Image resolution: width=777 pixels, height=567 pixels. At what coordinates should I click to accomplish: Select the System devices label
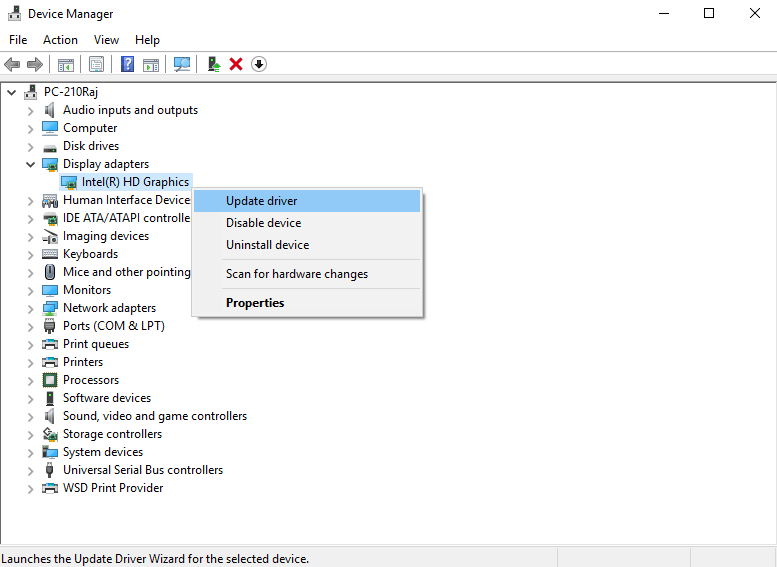coord(103,452)
